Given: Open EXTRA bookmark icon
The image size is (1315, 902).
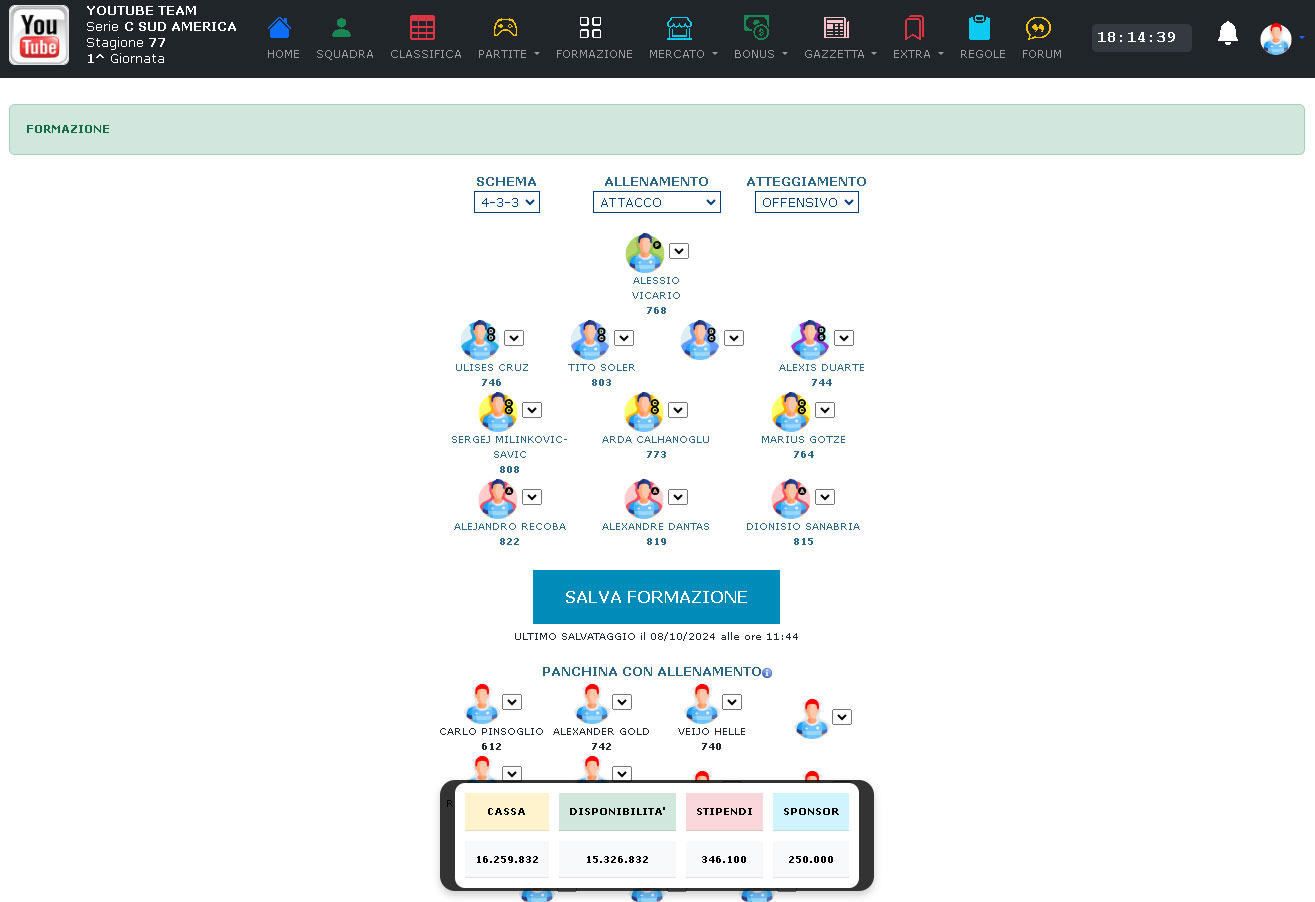Looking at the screenshot, I should click(914, 28).
